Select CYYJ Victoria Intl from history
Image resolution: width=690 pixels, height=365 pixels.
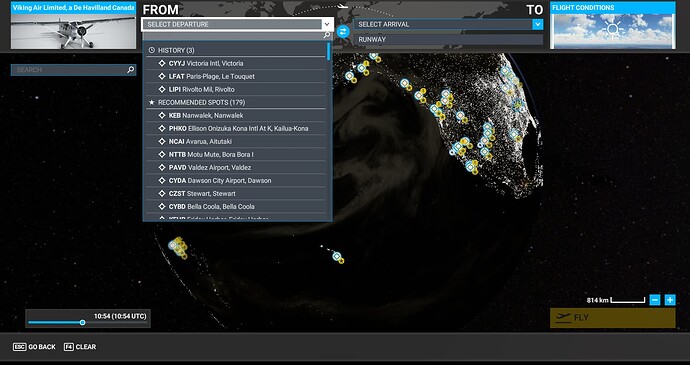point(236,63)
